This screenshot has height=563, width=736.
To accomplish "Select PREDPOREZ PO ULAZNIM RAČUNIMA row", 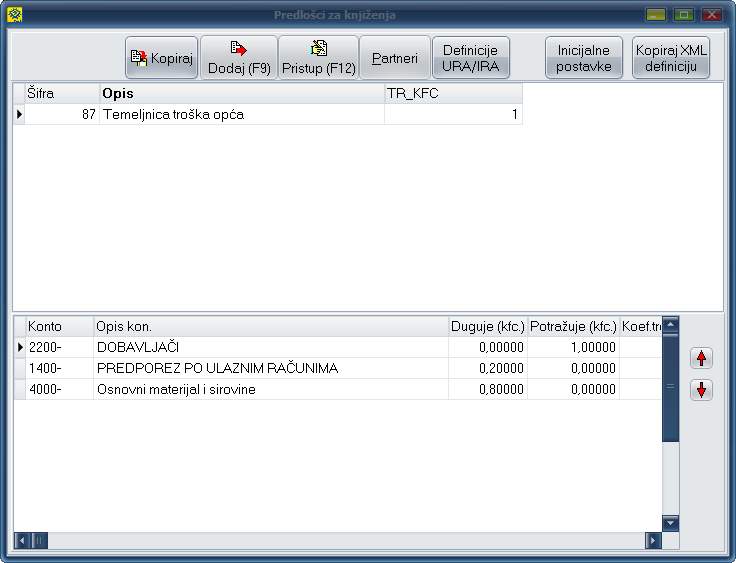I will pyautogui.click(x=270, y=368).
